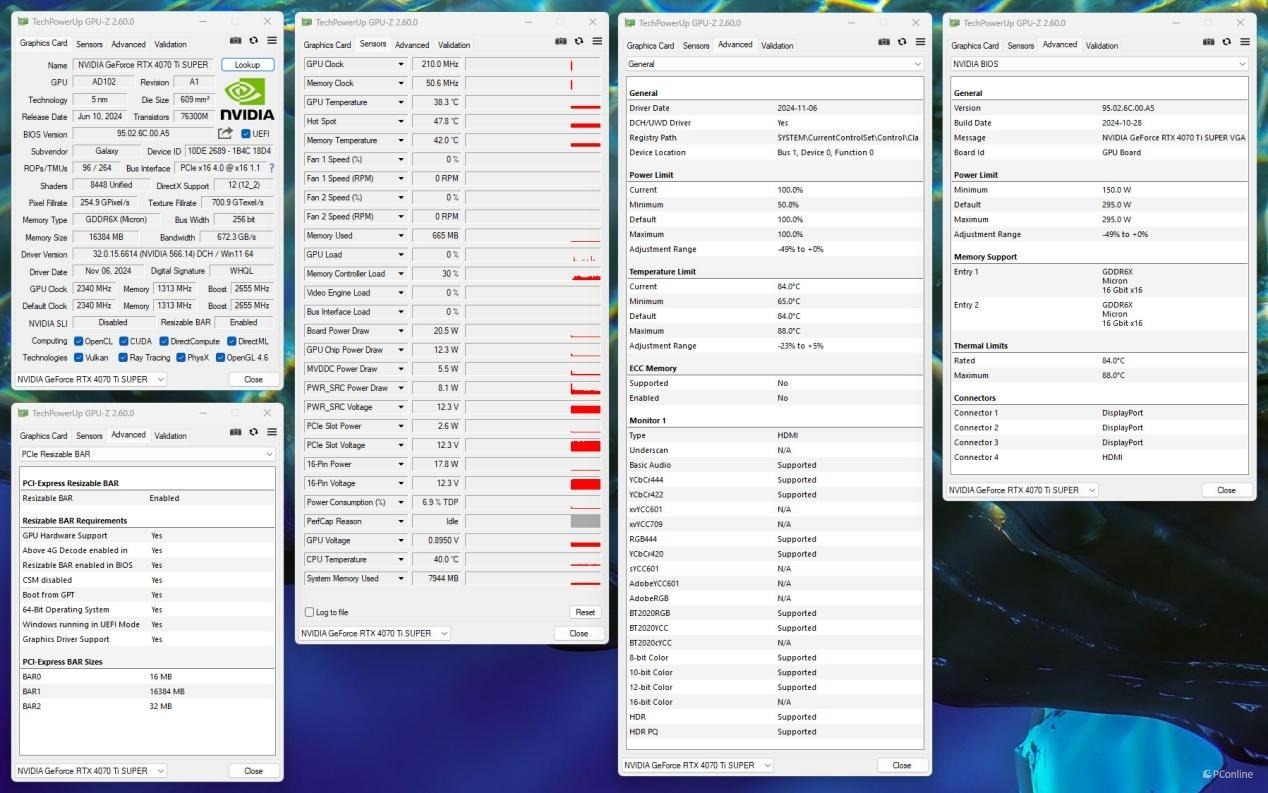
Task: Switch to Sensors tab in Graphics Card window
Action: (89, 44)
